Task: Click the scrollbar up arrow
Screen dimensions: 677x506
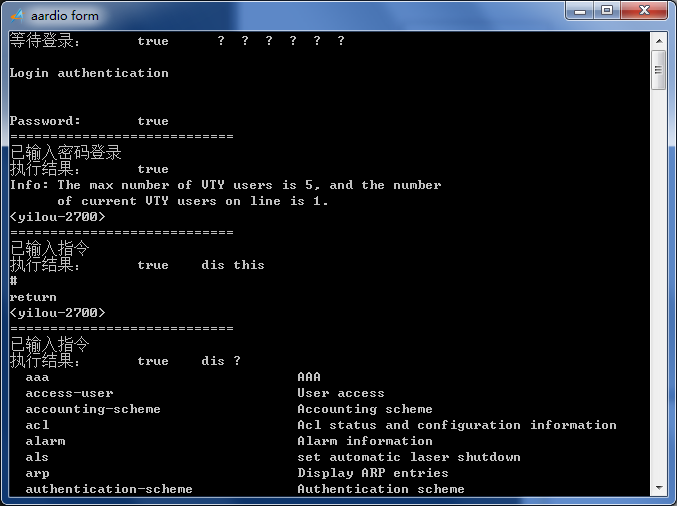Action: click(x=659, y=41)
